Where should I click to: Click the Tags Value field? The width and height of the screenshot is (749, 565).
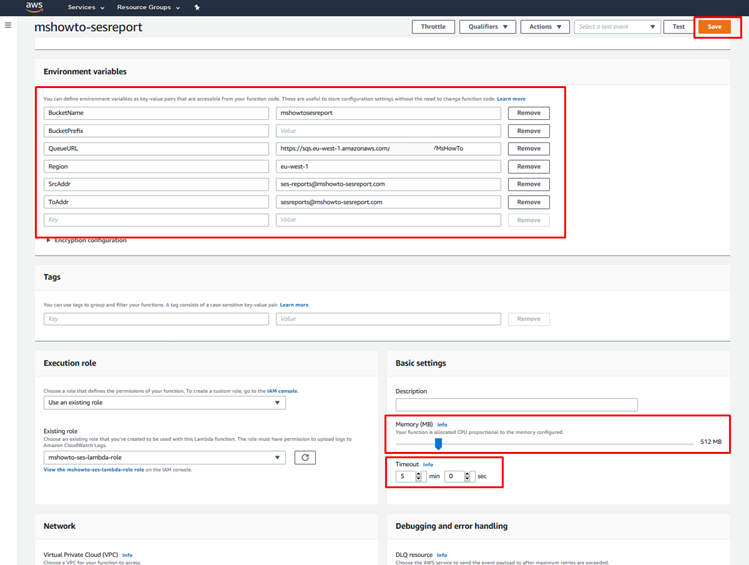[388, 319]
